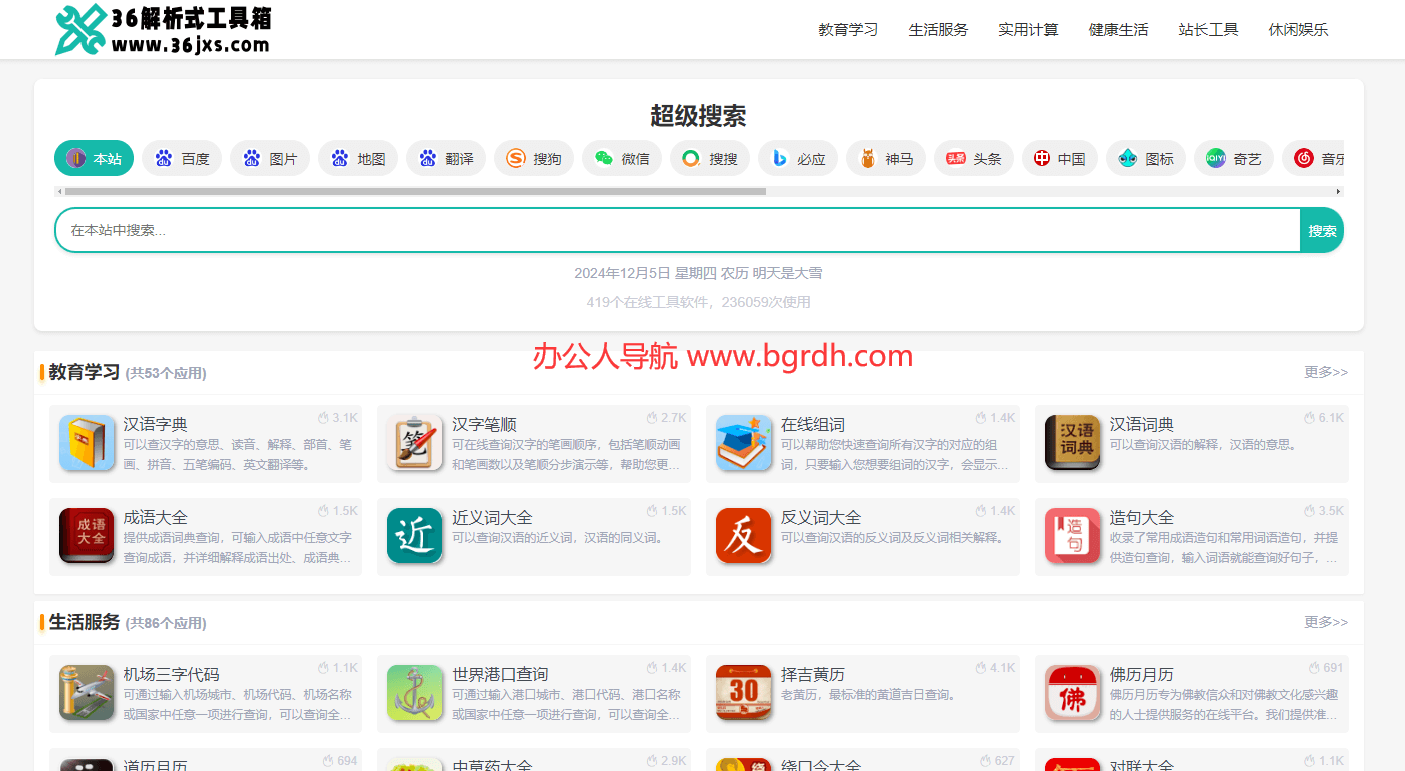The width and height of the screenshot is (1405, 771).
Task: Click the 汉语字典 title link
Action: 156,424
